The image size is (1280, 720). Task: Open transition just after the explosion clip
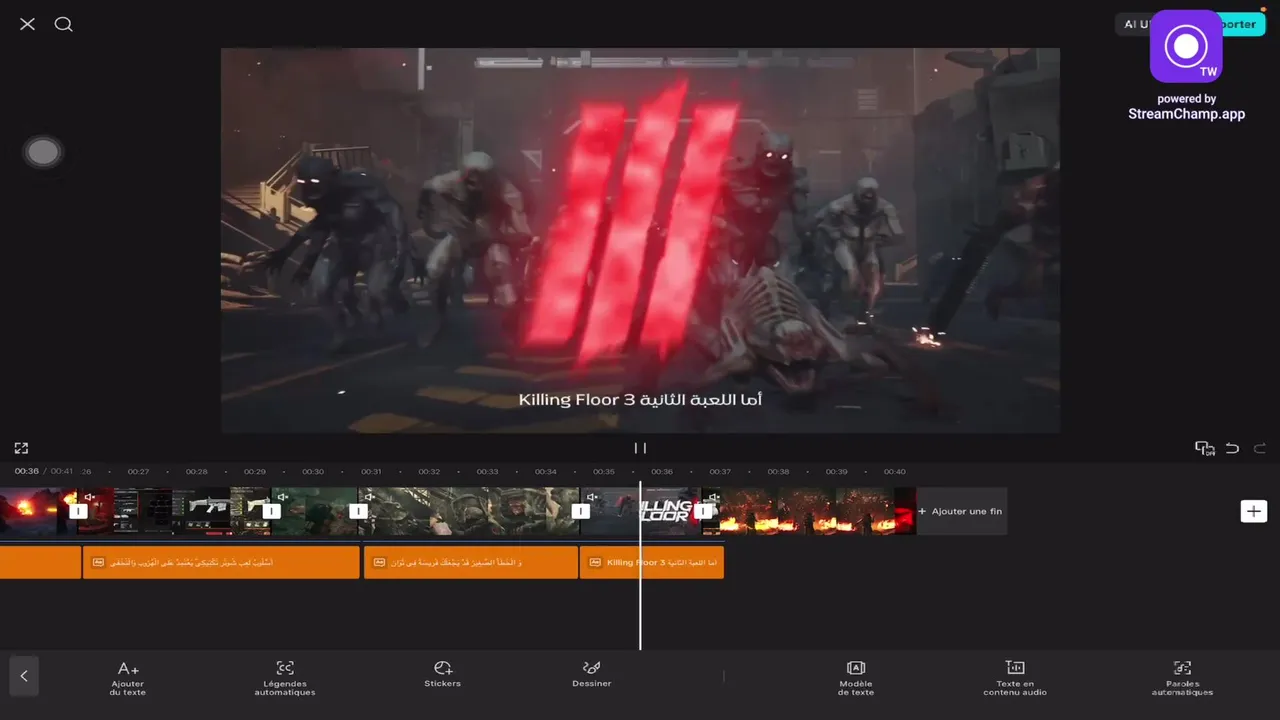[79, 511]
